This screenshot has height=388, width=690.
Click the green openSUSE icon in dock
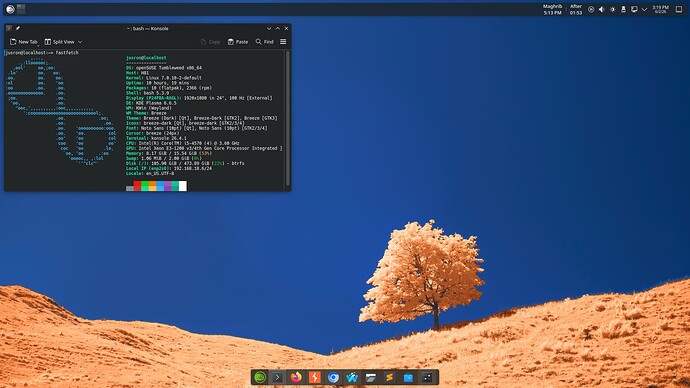(260, 377)
